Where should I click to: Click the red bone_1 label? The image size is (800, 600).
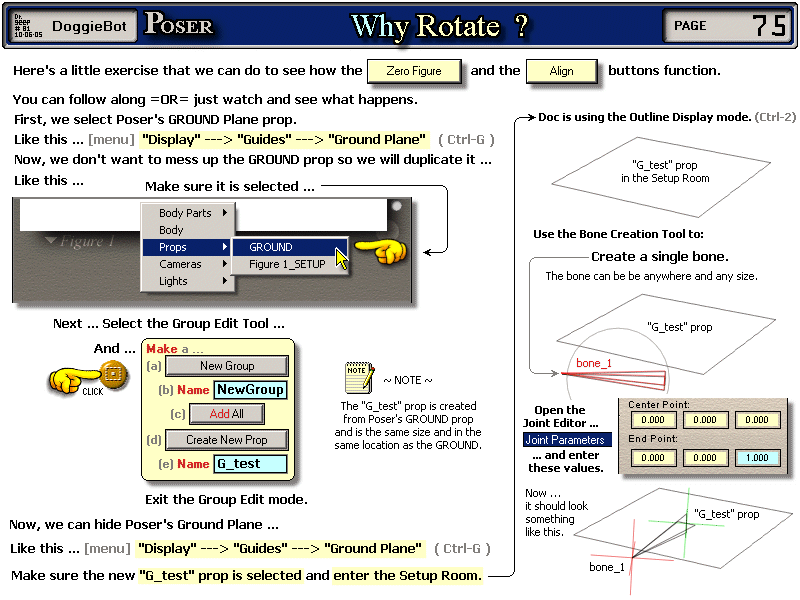593,363
